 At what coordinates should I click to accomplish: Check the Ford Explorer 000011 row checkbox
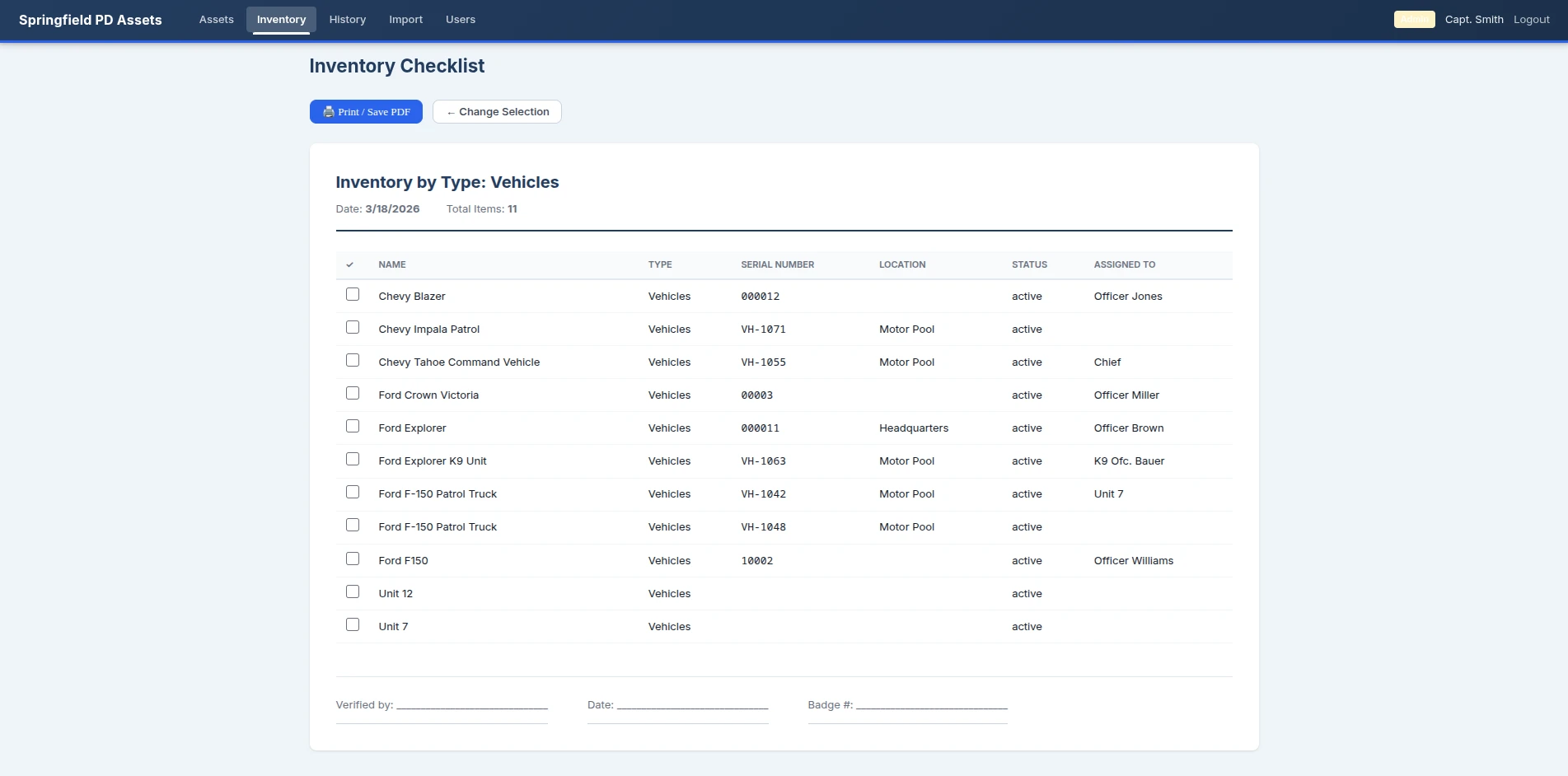tap(353, 426)
